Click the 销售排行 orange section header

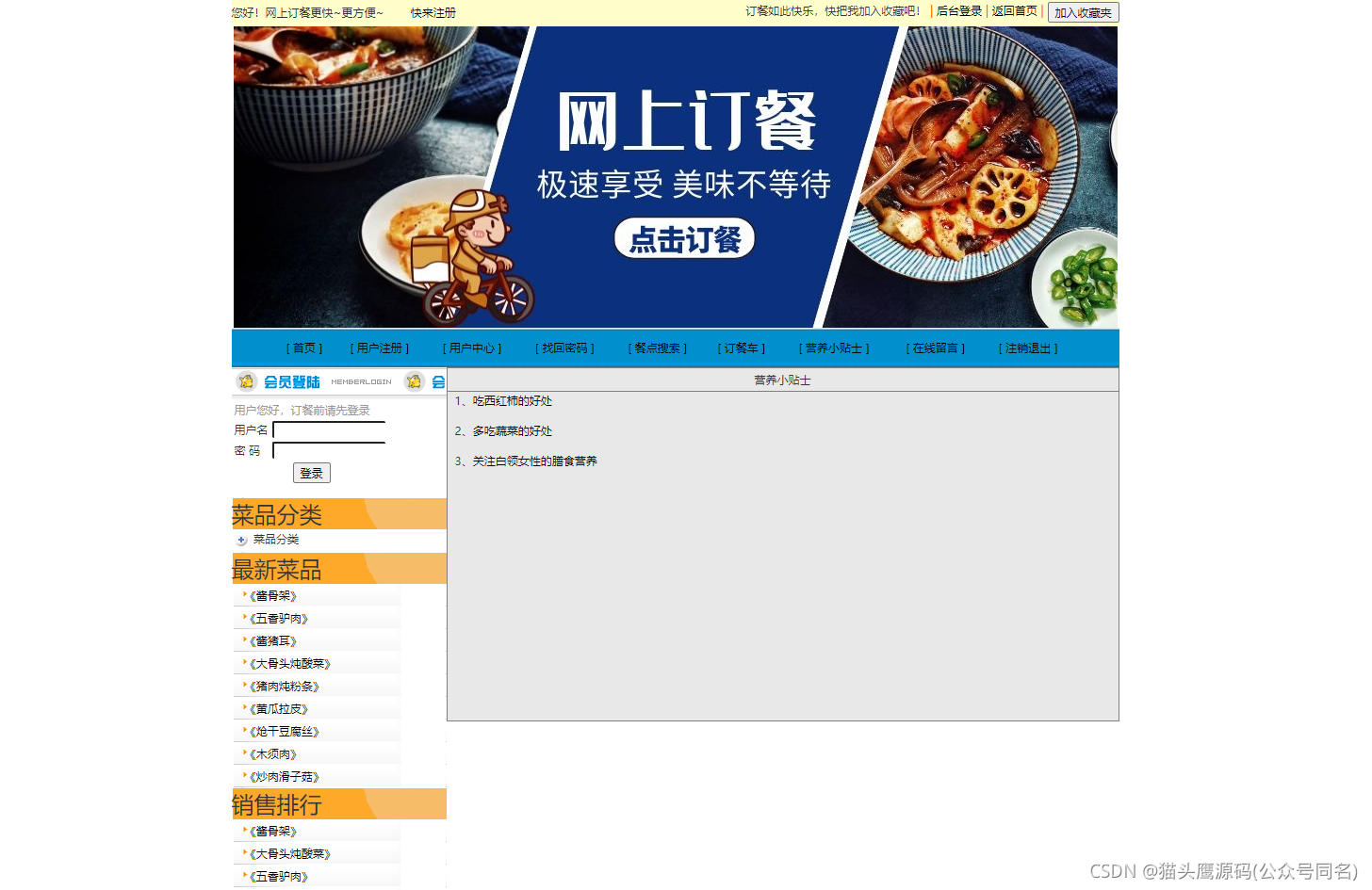point(339,804)
